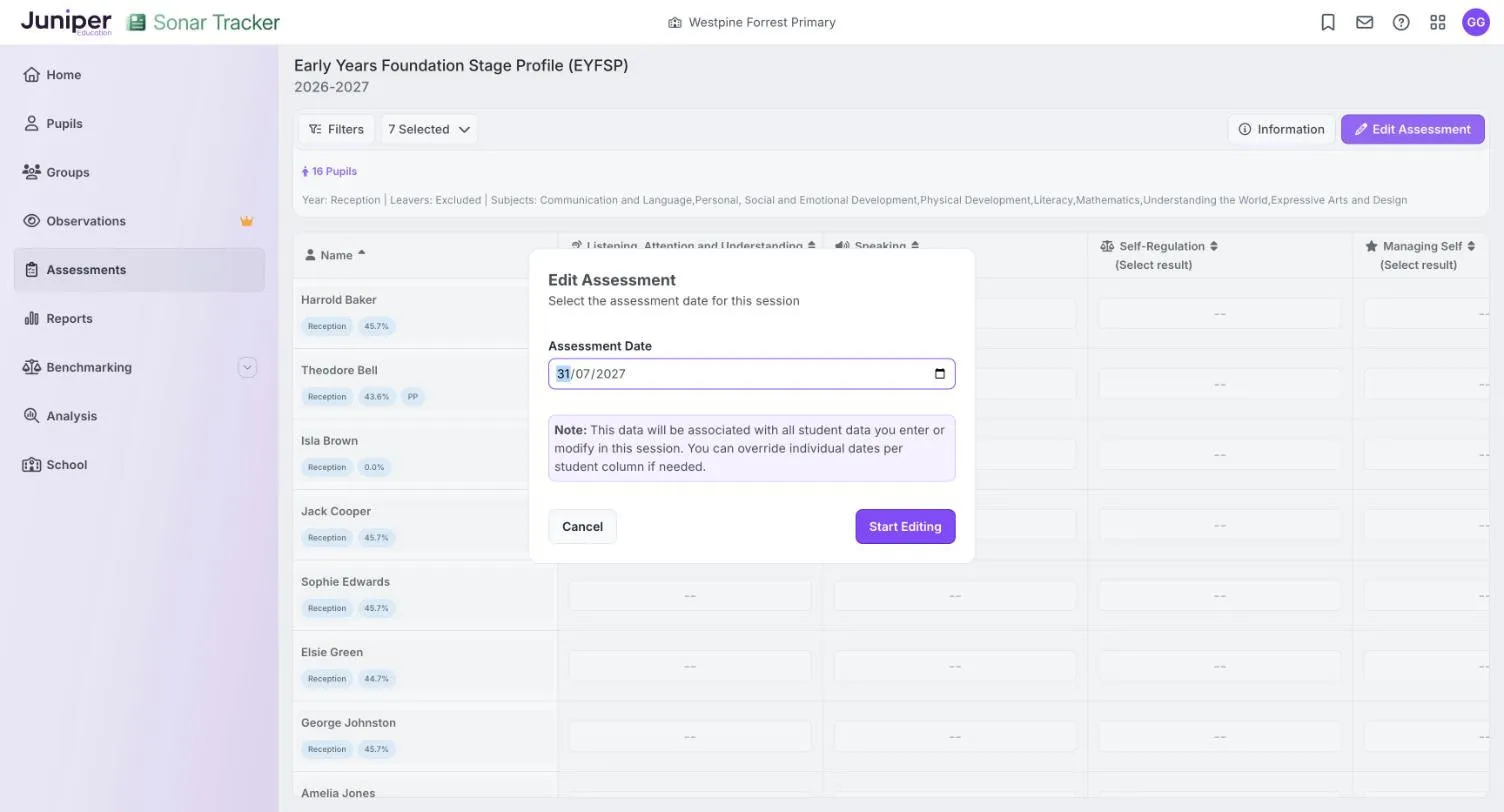Open the help question-mark icon
The image size is (1504, 812).
pyautogui.click(x=1401, y=22)
